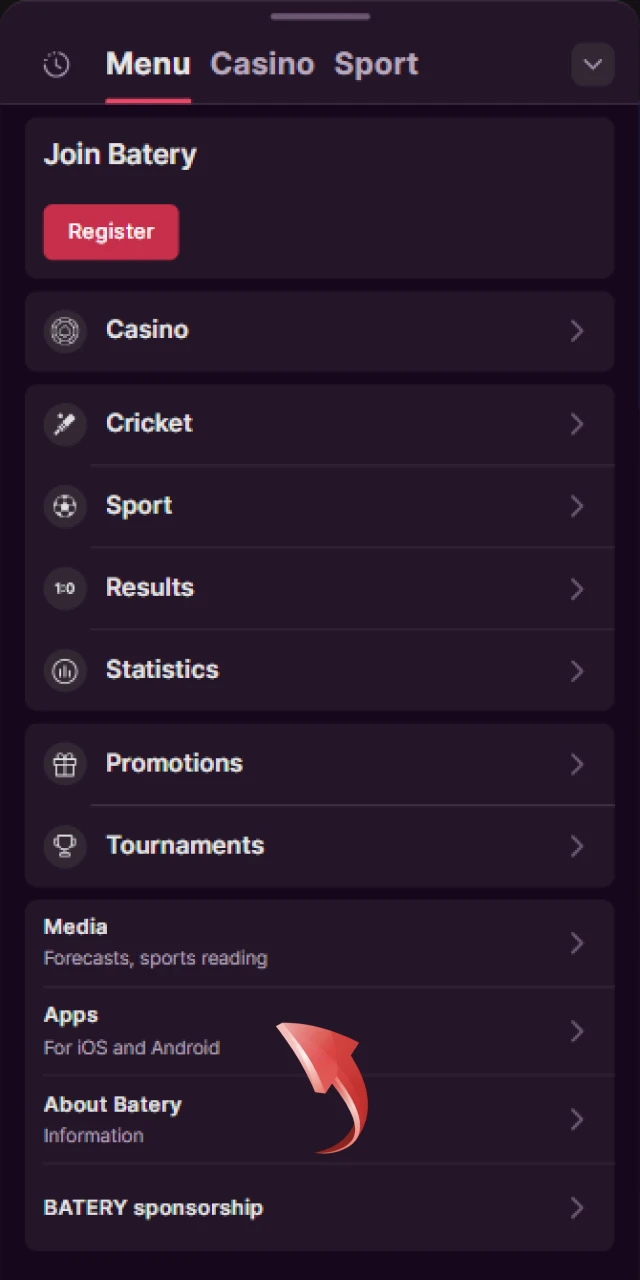Click the history clock icon
This screenshot has width=640, height=1280.
click(x=57, y=65)
